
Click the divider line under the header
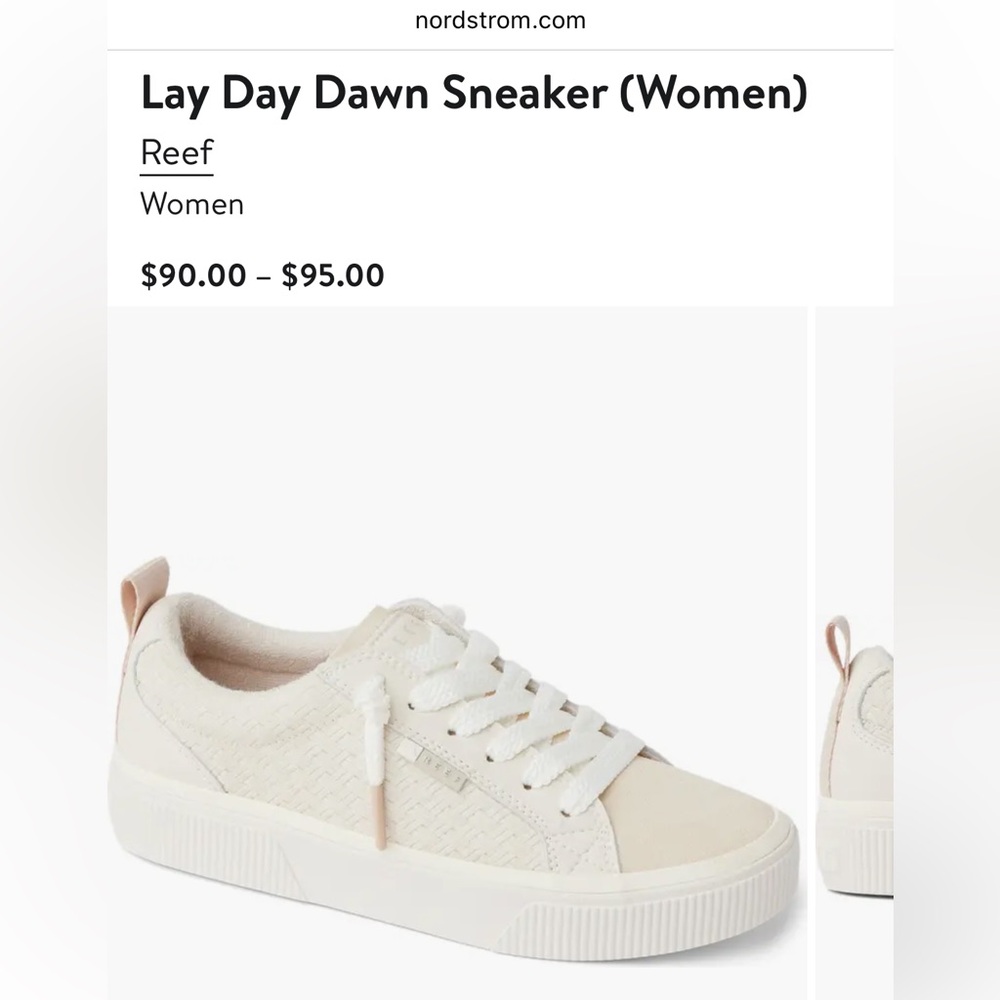coord(500,46)
